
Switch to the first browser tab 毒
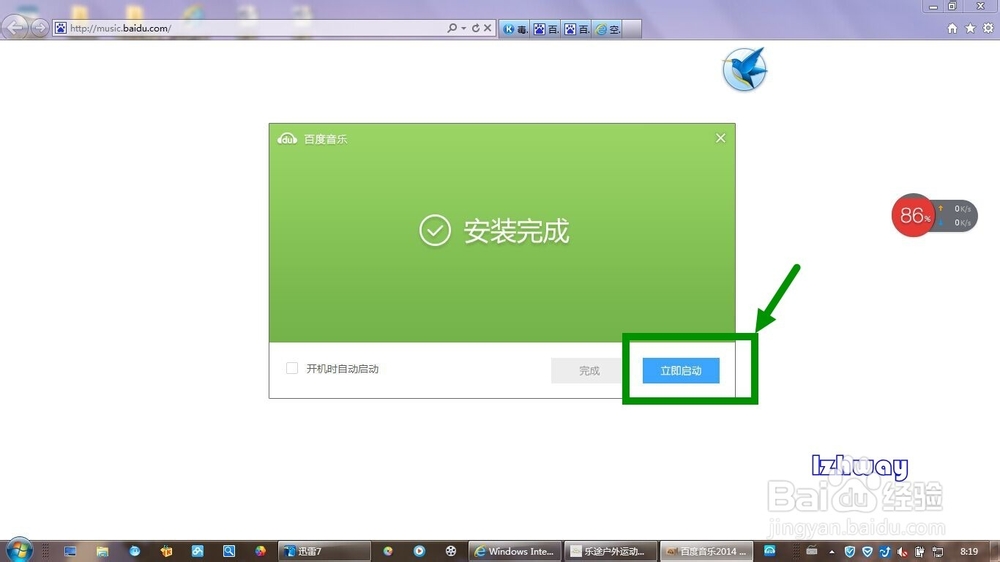pyautogui.click(x=515, y=29)
